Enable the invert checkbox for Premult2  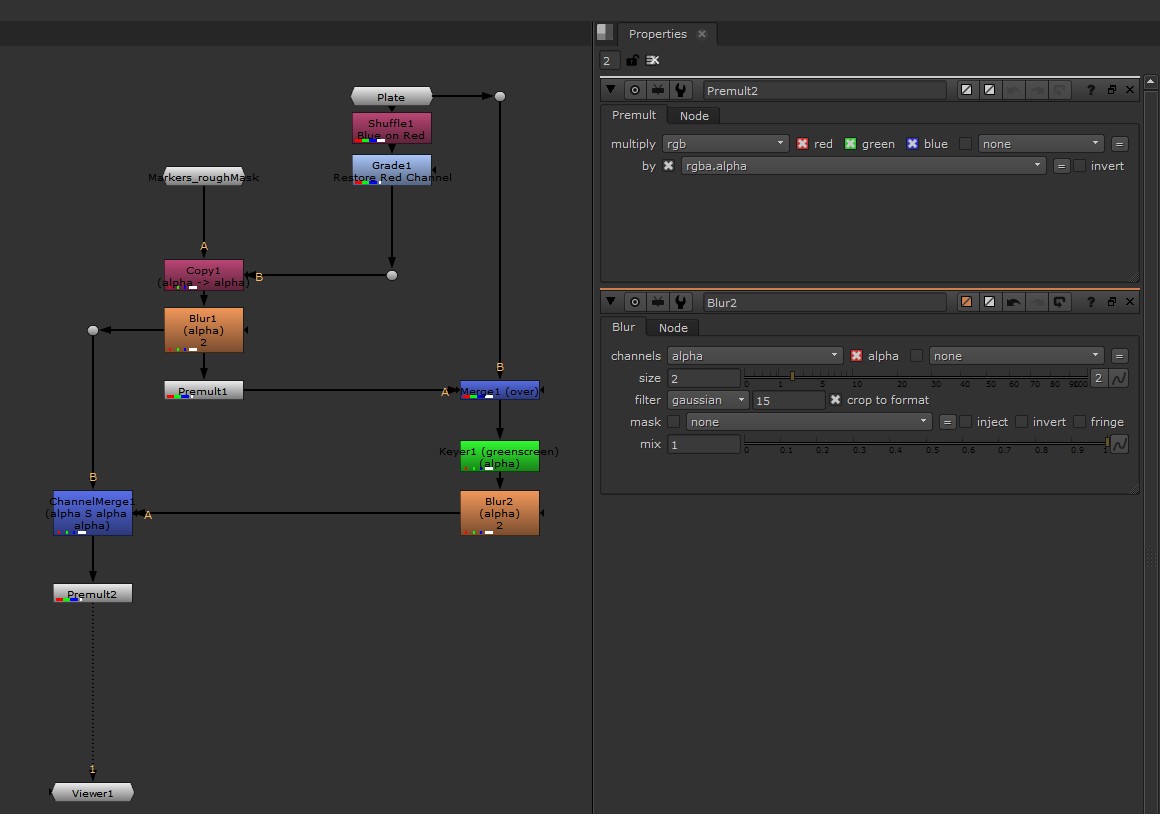pos(1080,166)
